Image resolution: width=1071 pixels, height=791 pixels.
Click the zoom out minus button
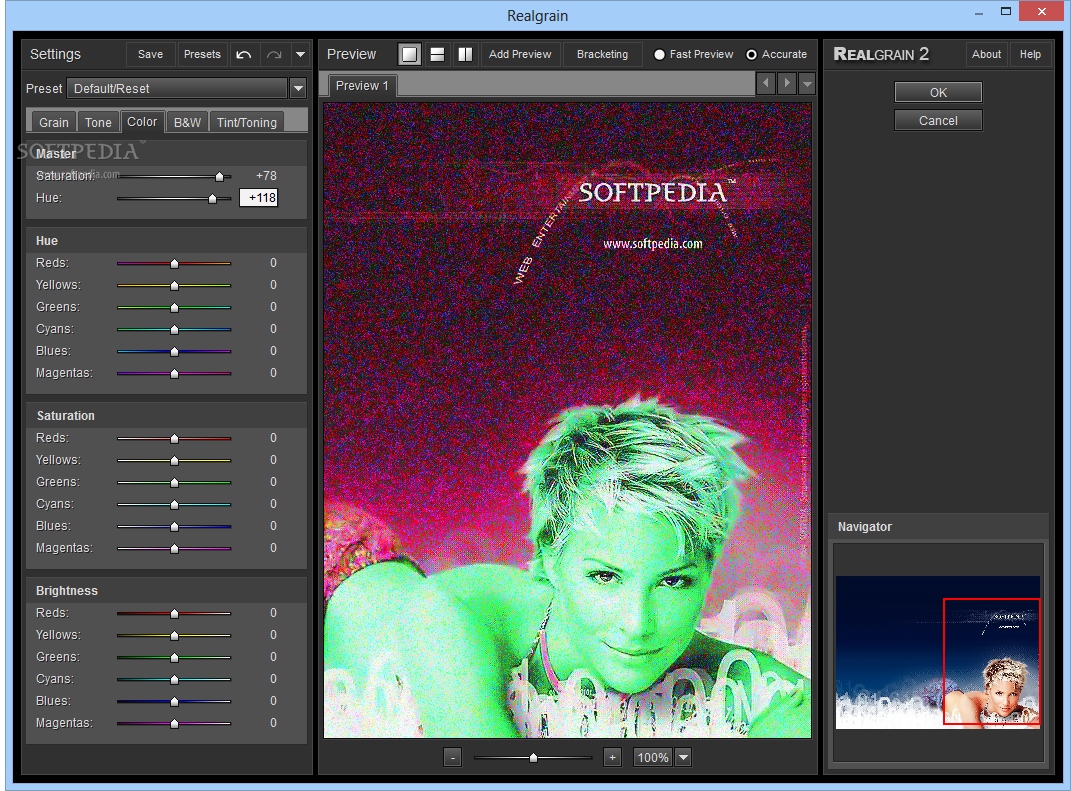[452, 757]
